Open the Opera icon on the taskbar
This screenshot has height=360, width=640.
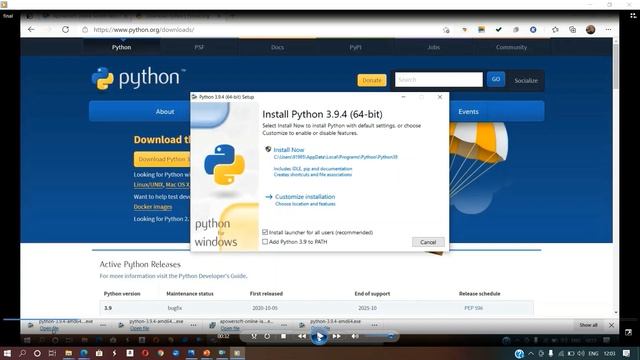[145, 353]
